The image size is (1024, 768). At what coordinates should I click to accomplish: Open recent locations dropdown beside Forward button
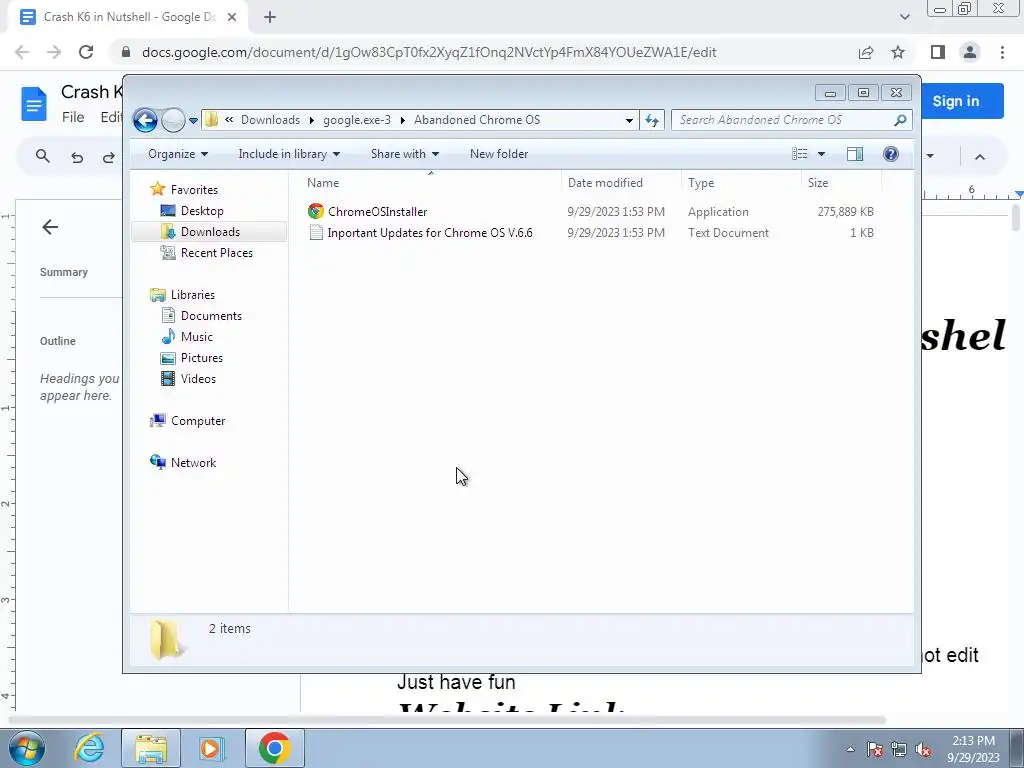click(x=193, y=121)
